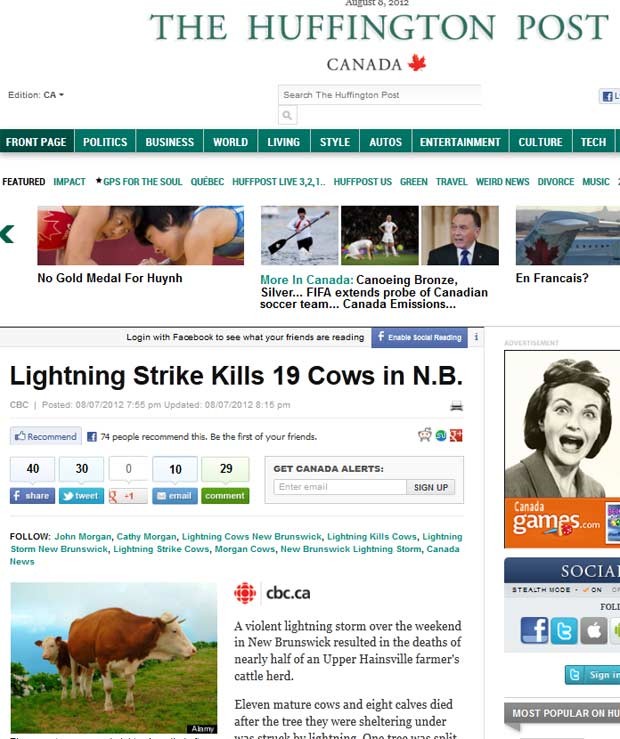Select the Entertainment navigation tab

coord(460,142)
